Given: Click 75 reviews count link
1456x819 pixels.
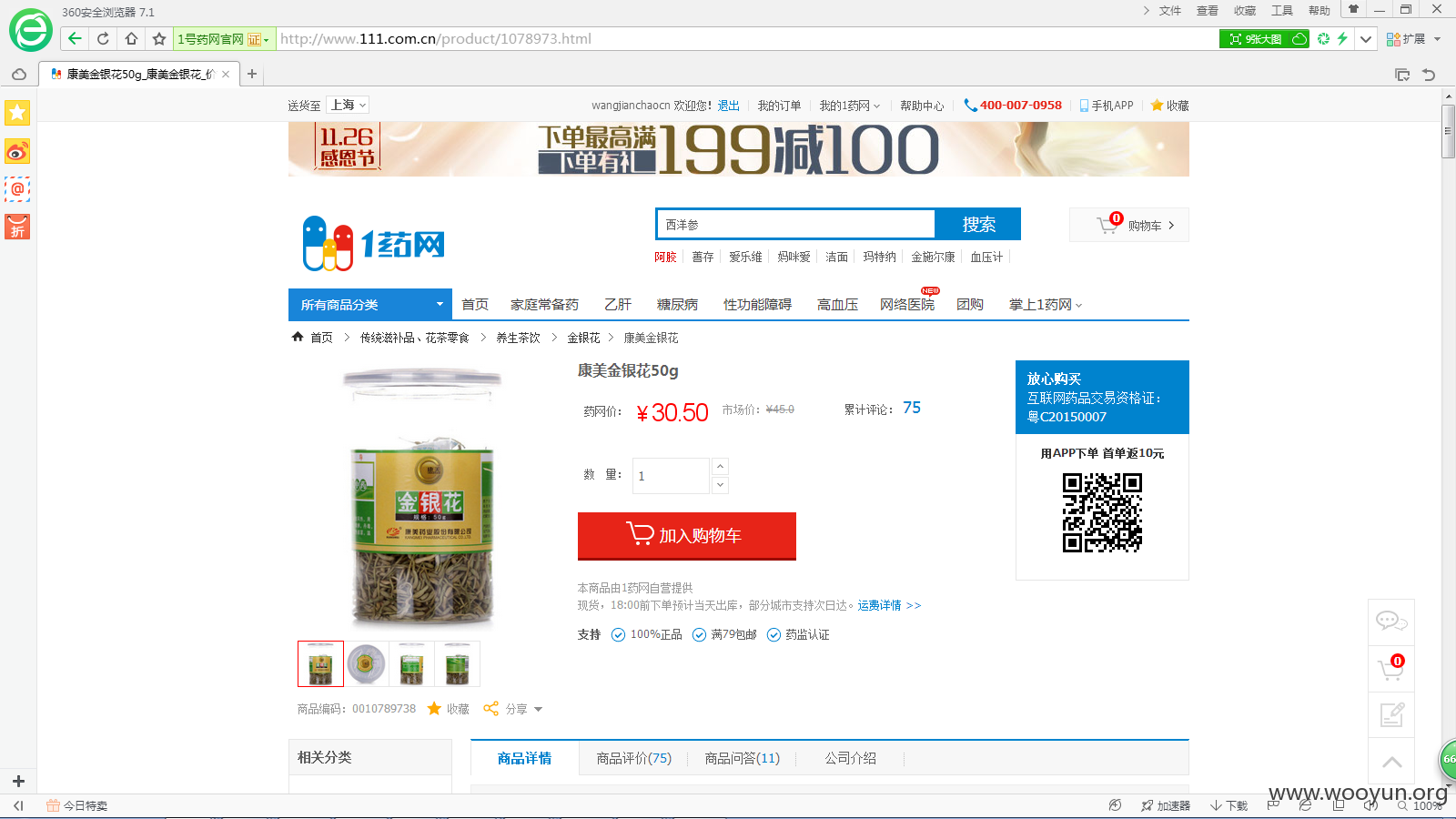Looking at the screenshot, I should [912, 408].
